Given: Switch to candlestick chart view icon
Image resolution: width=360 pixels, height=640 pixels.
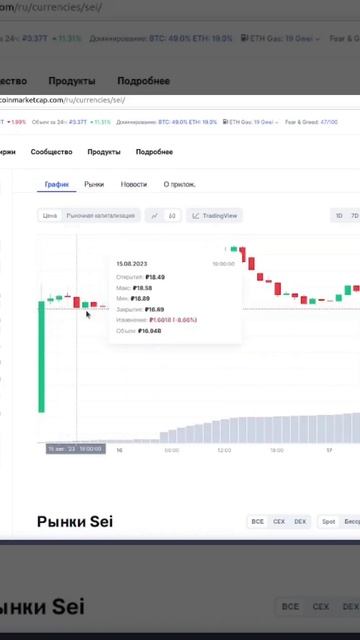Looking at the screenshot, I should coord(172,216).
